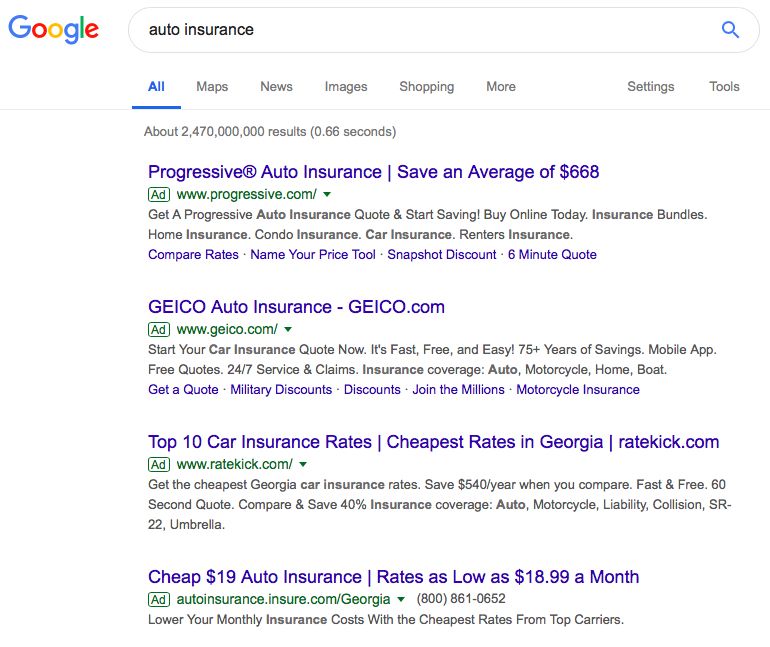Click the www.progressive.com/ display URL
This screenshot has width=770, height=647.
247,194
